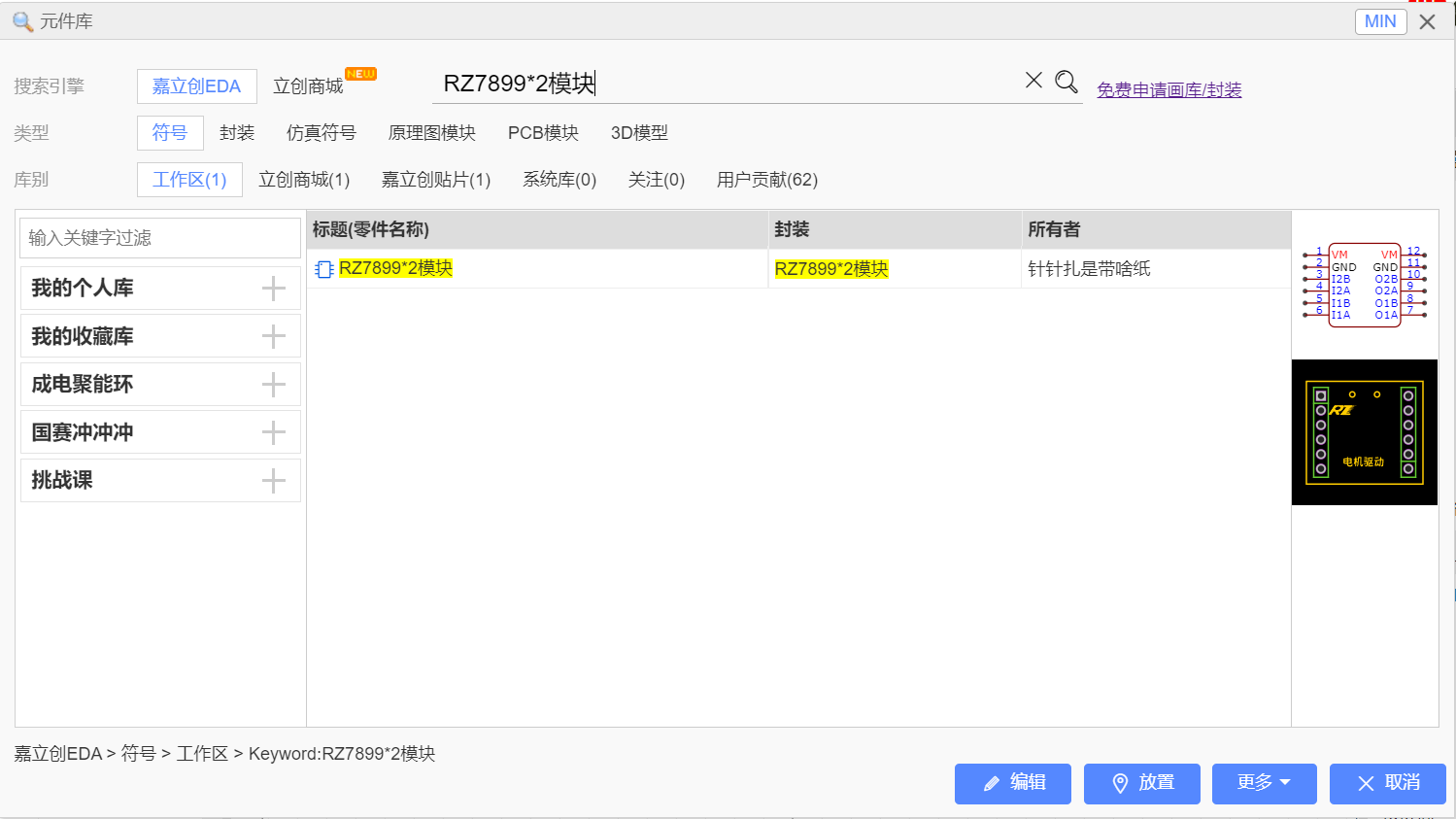This screenshot has height=819, width=1456.
Task: Open the 免费申请画库/封装 link
Action: (1168, 89)
